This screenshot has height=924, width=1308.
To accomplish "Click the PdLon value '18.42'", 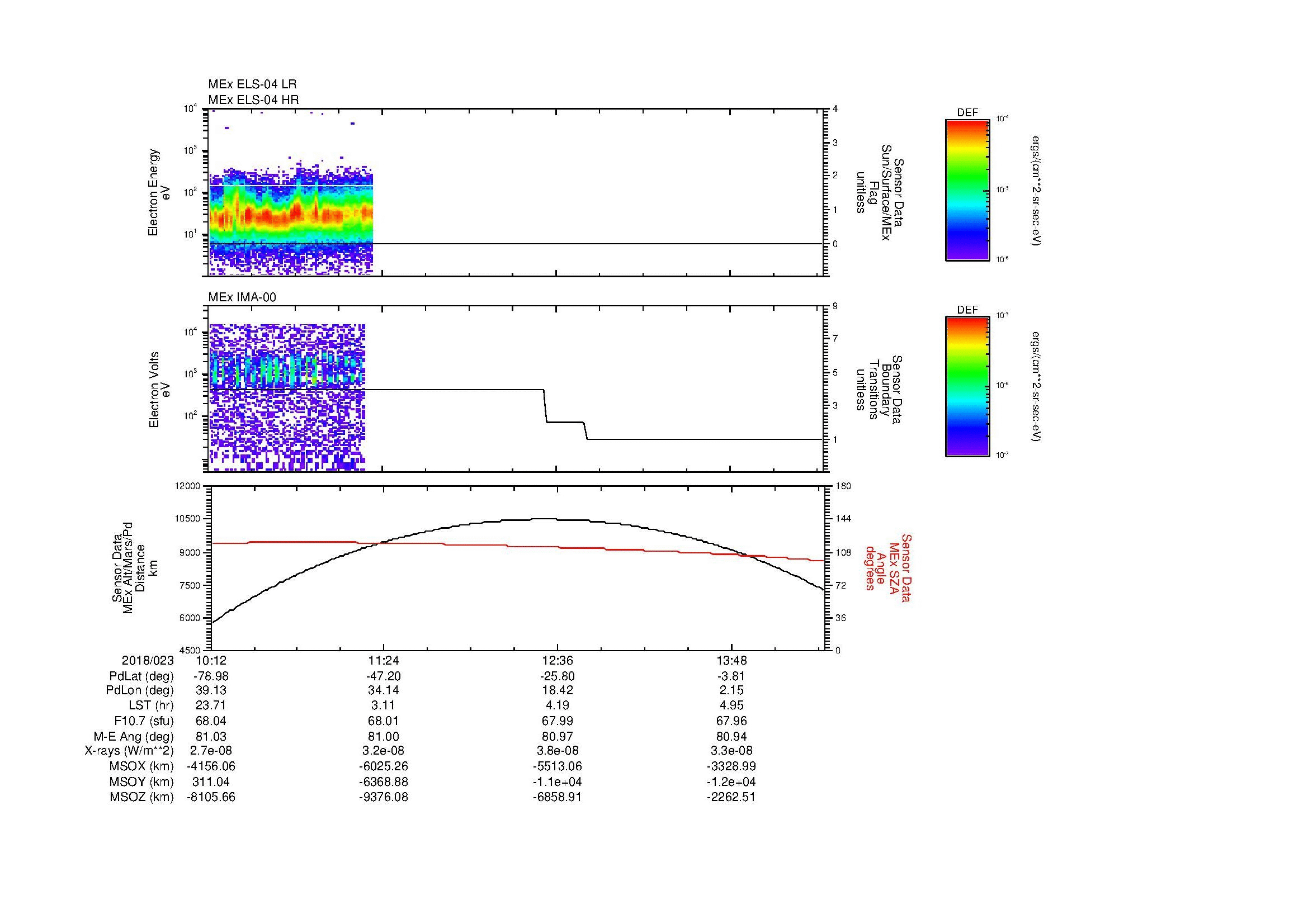I will [557, 690].
